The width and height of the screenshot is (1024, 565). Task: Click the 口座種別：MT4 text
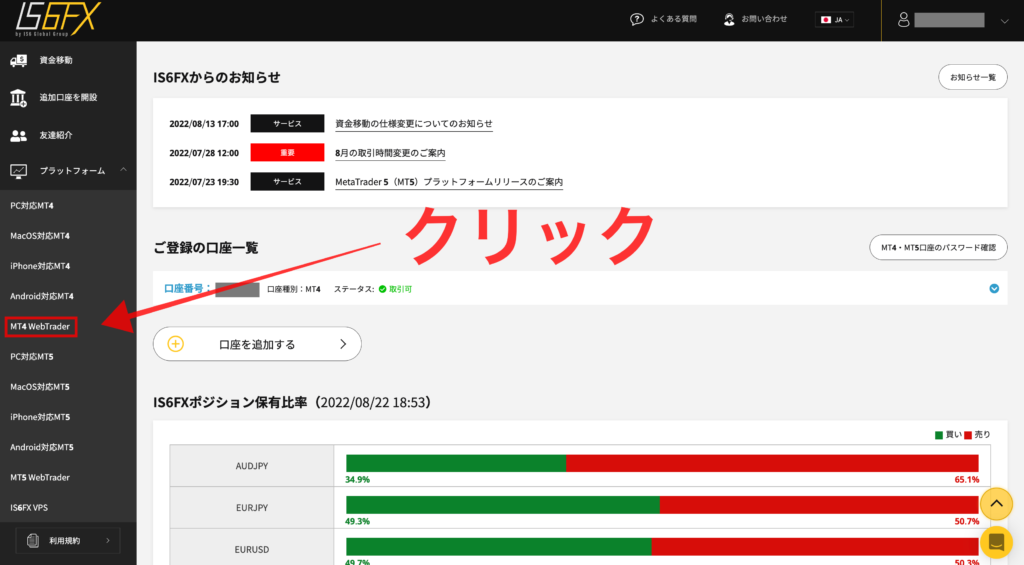click(x=293, y=289)
